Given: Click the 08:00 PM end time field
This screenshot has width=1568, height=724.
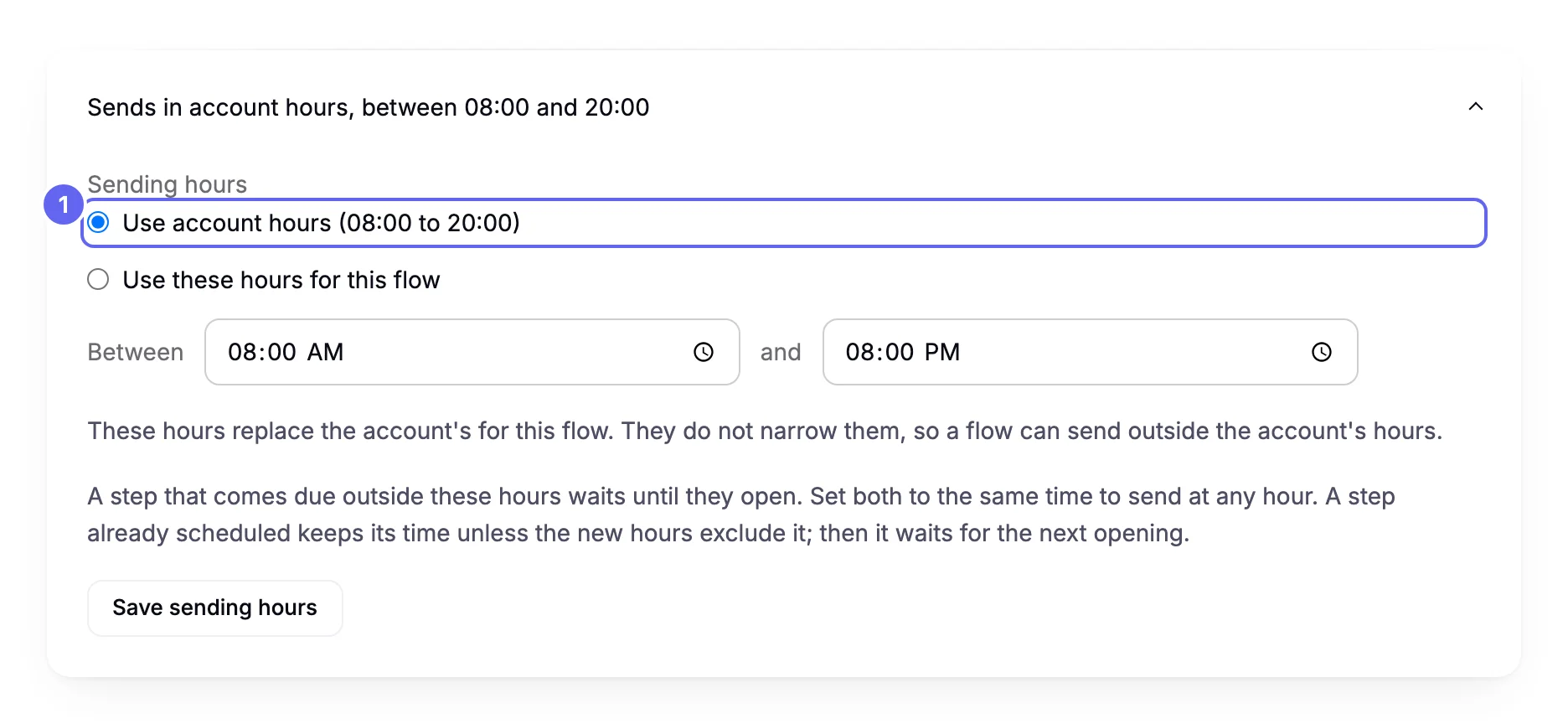Looking at the screenshot, I should click(x=1091, y=352).
